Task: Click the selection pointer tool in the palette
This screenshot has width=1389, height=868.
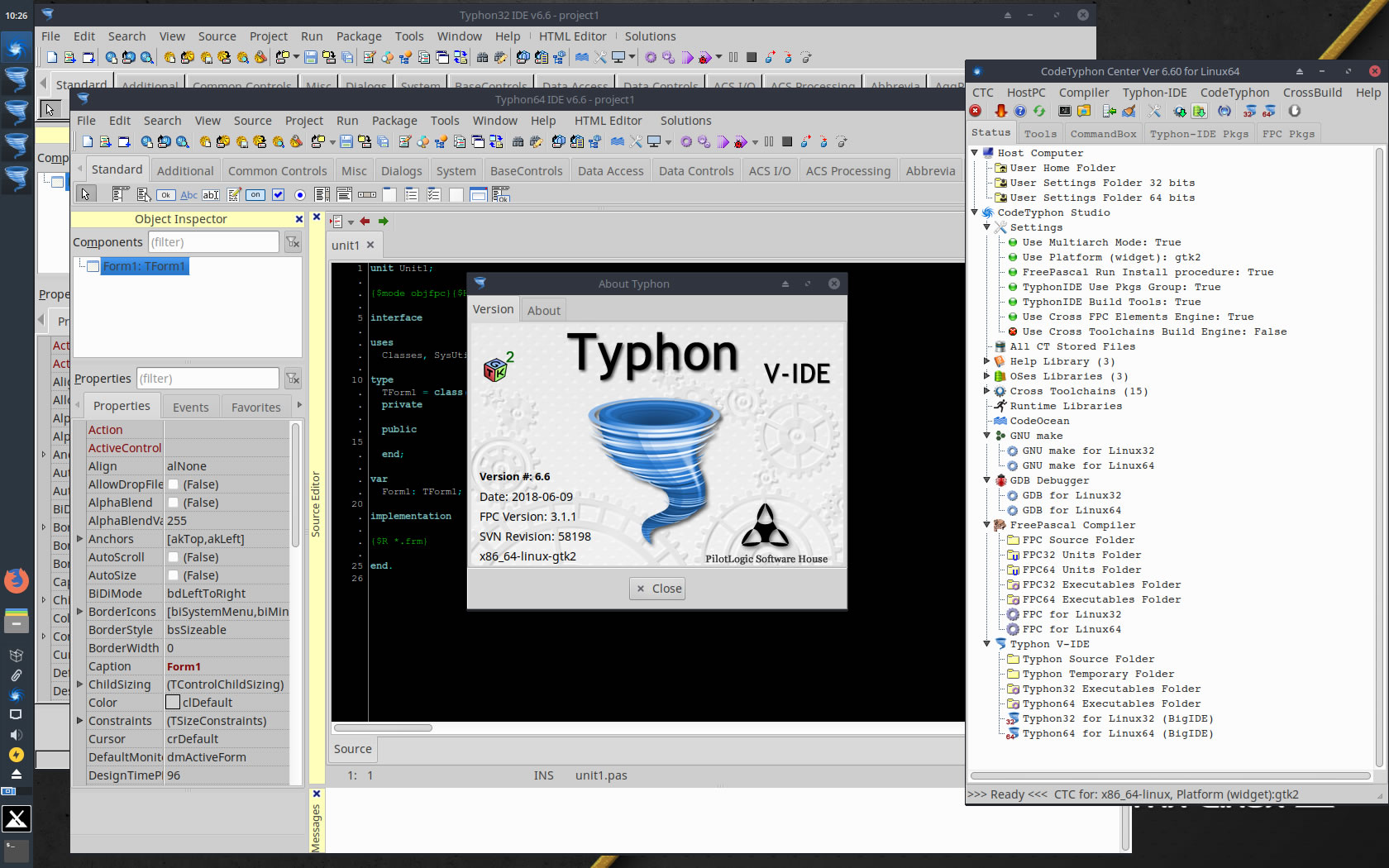Action: click(x=85, y=194)
